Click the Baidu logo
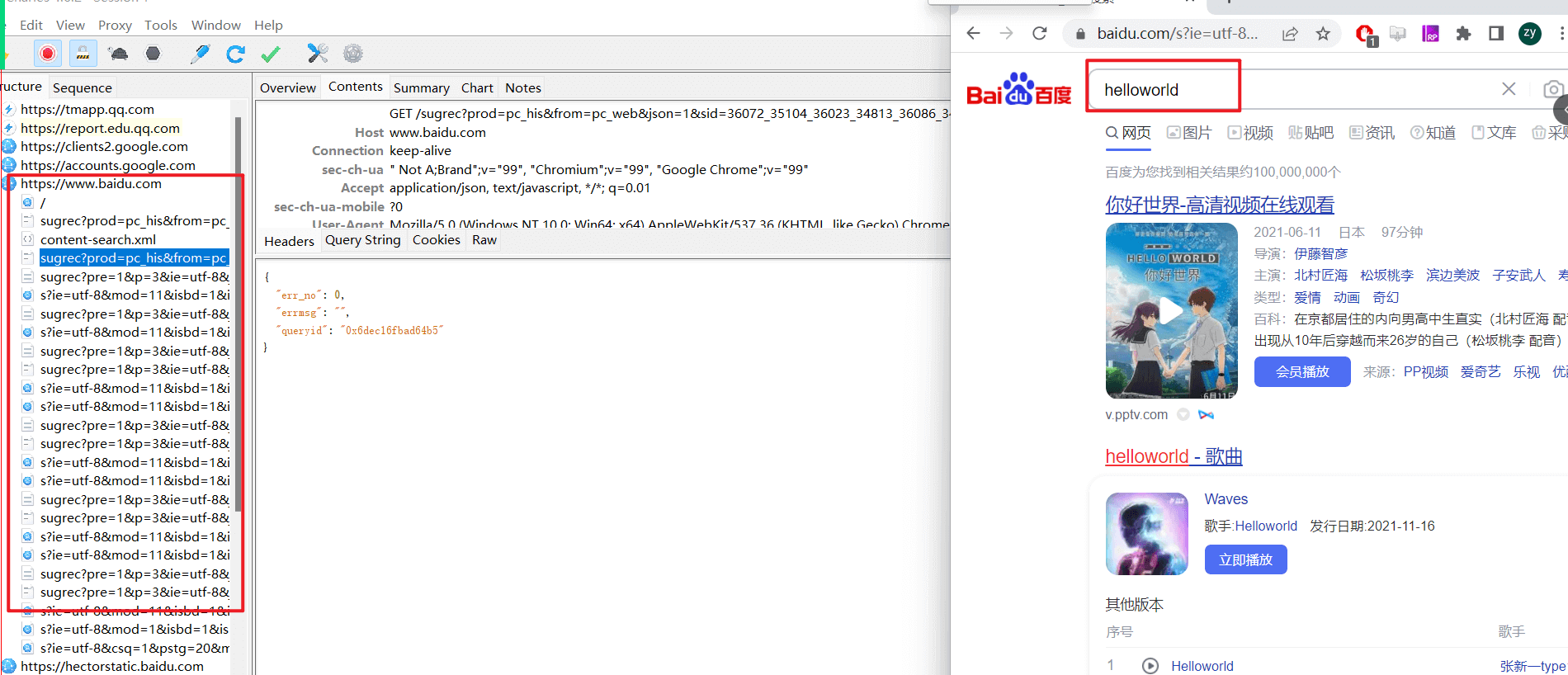 pyautogui.click(x=1018, y=90)
